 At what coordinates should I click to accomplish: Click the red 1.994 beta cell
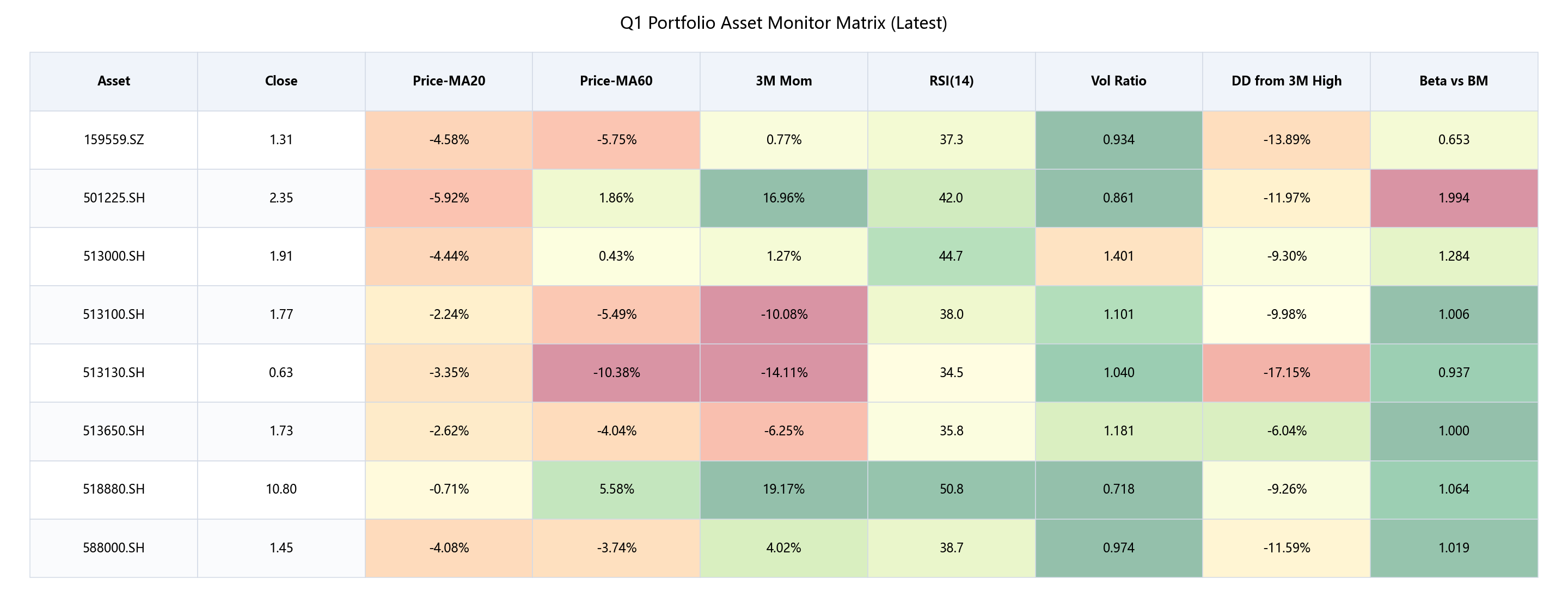(x=1454, y=198)
